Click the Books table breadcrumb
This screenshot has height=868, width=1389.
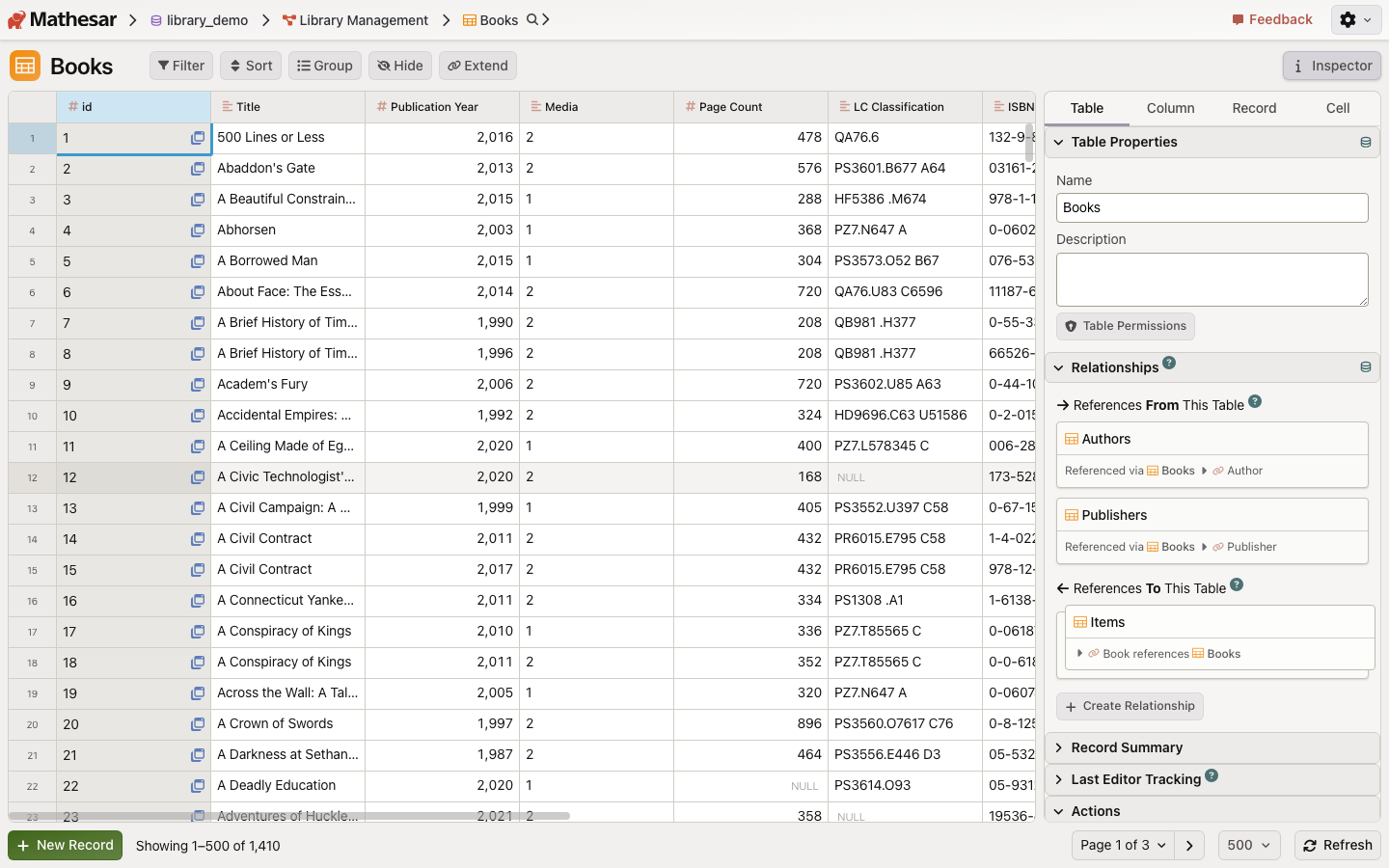[x=490, y=20]
